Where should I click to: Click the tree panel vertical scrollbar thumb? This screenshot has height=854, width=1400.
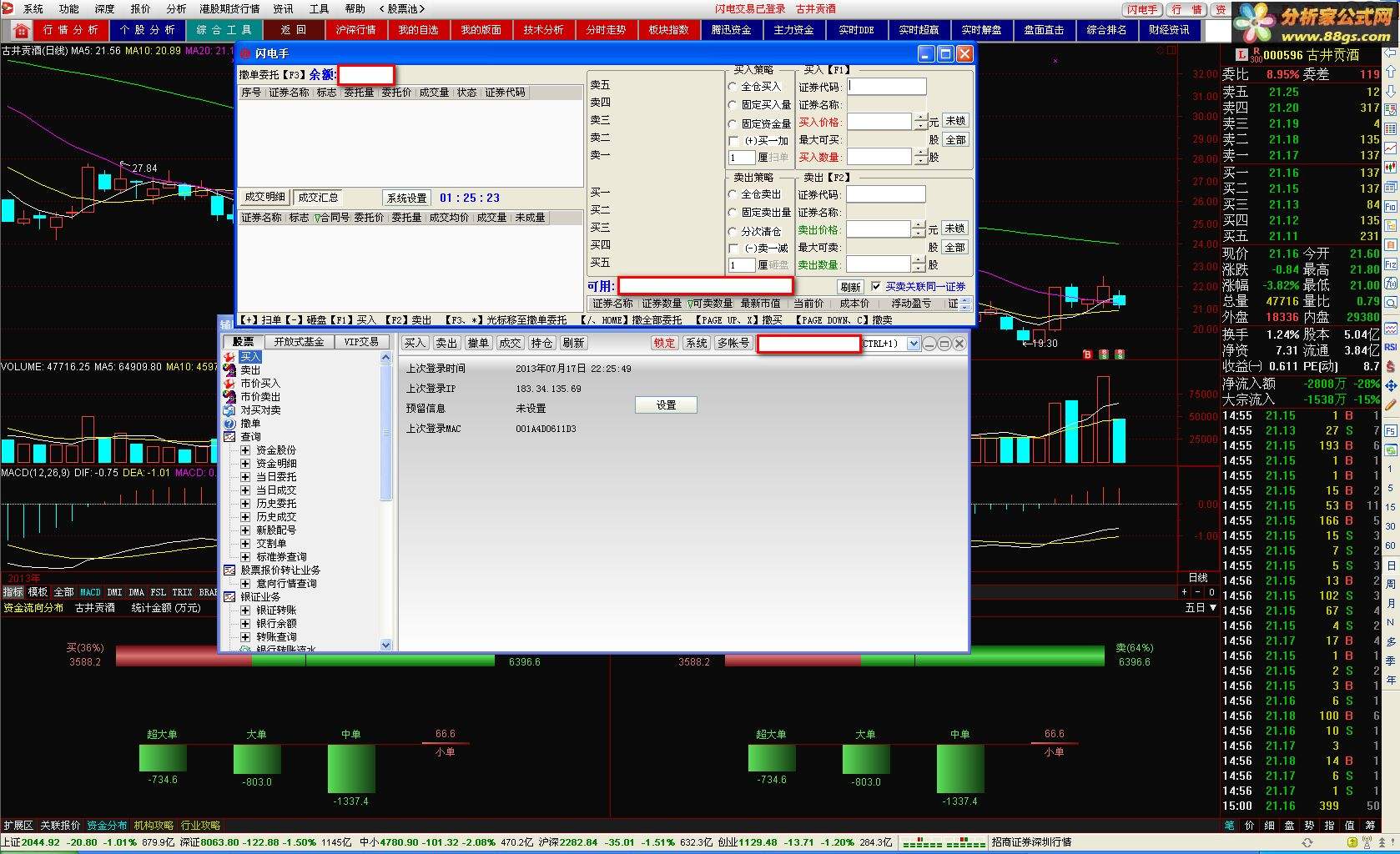coord(385,433)
